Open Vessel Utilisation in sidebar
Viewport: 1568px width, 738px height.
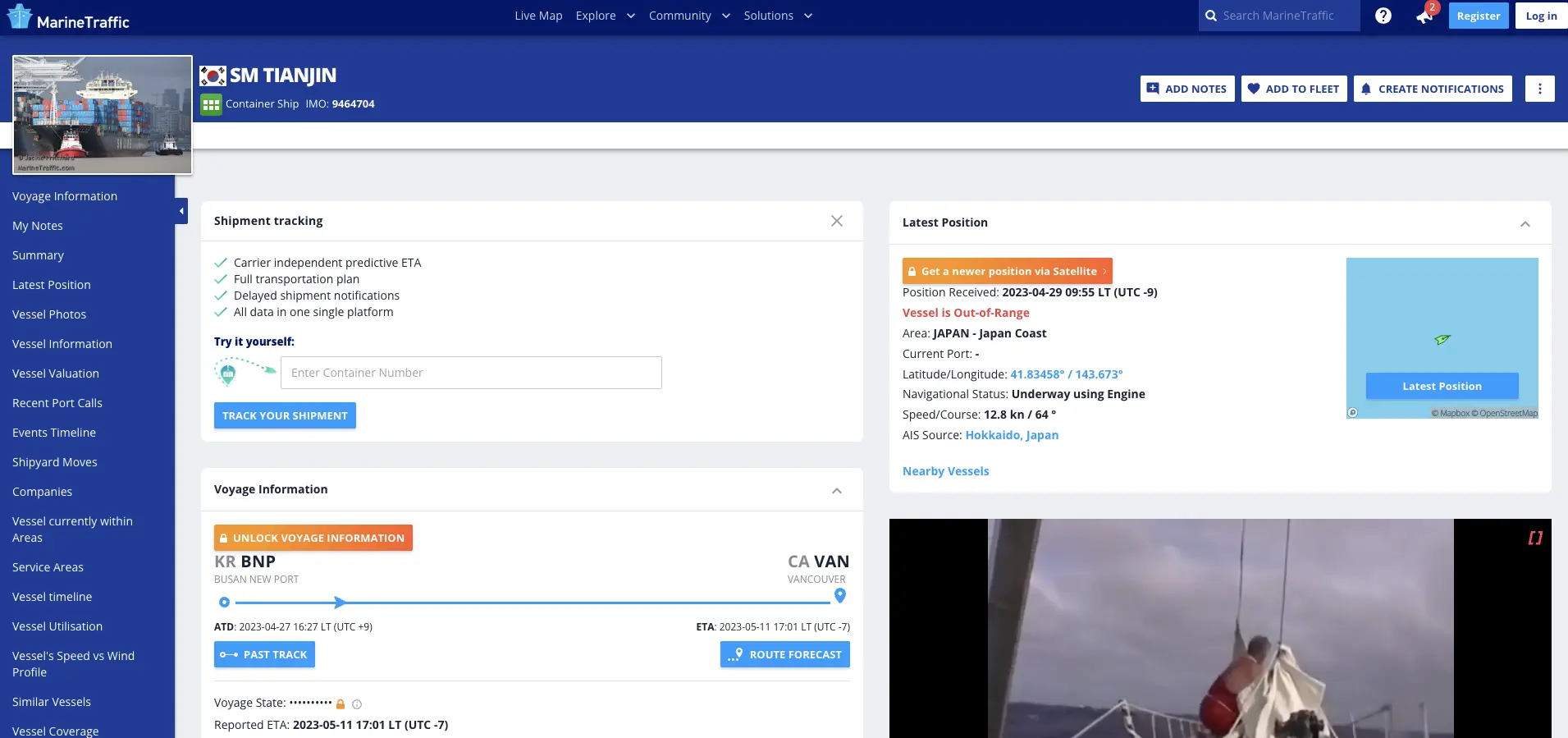click(57, 626)
